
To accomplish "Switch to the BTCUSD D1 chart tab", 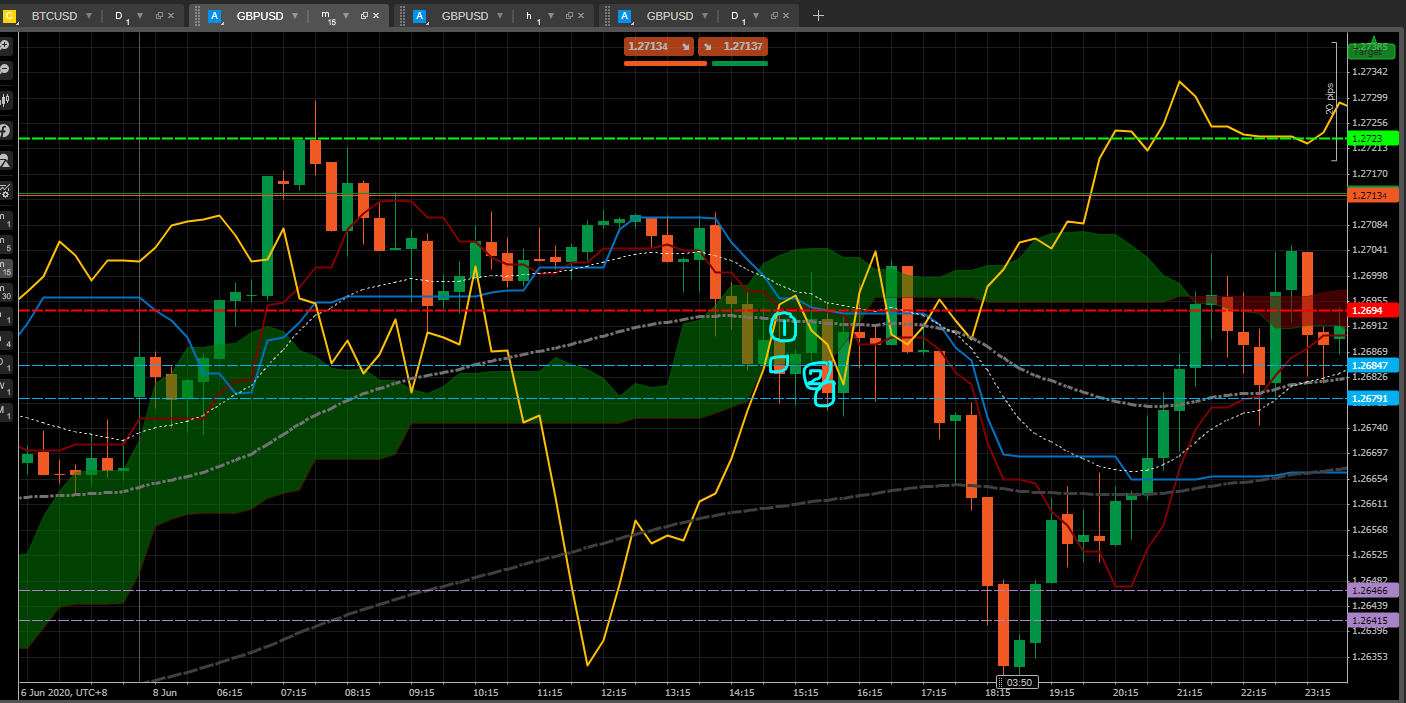I will 54,16.
